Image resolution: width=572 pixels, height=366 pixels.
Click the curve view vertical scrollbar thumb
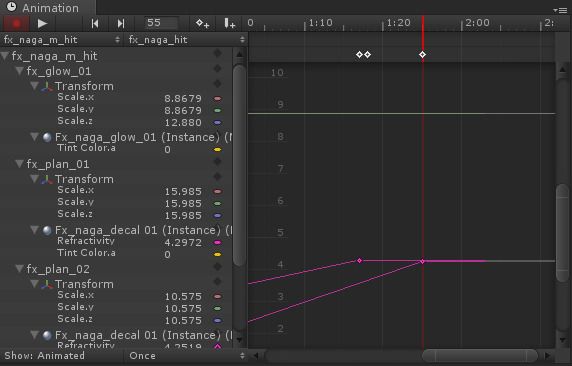tap(563, 234)
